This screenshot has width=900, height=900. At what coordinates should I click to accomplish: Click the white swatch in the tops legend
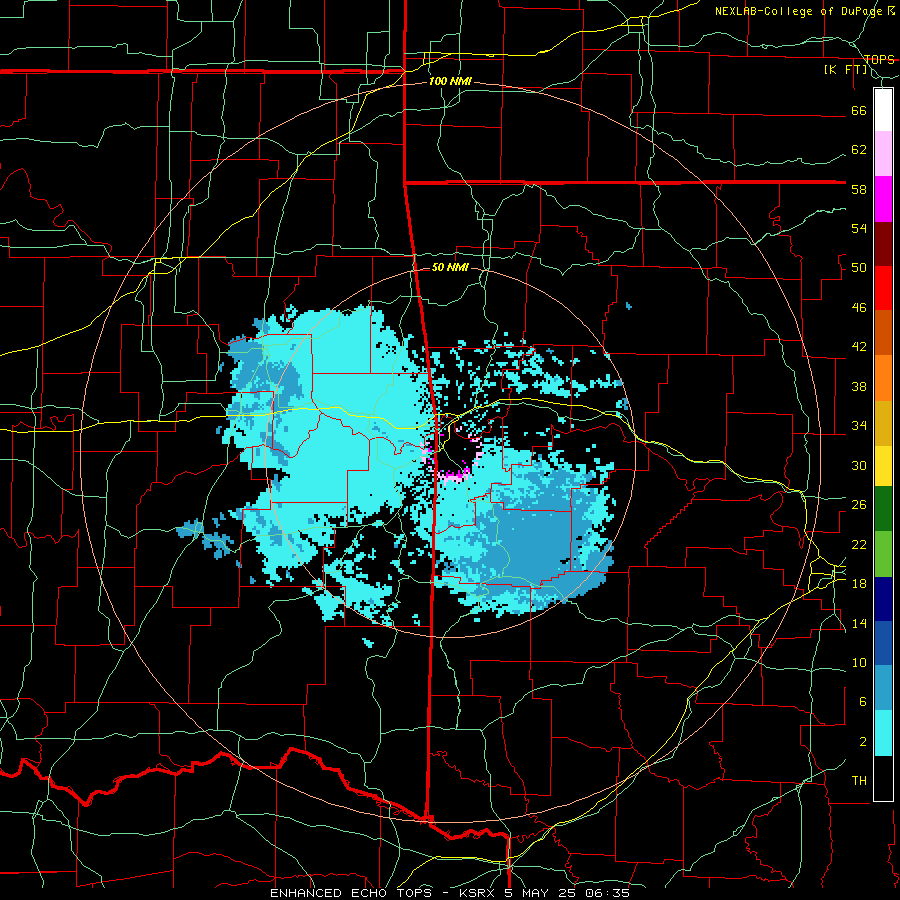click(883, 110)
